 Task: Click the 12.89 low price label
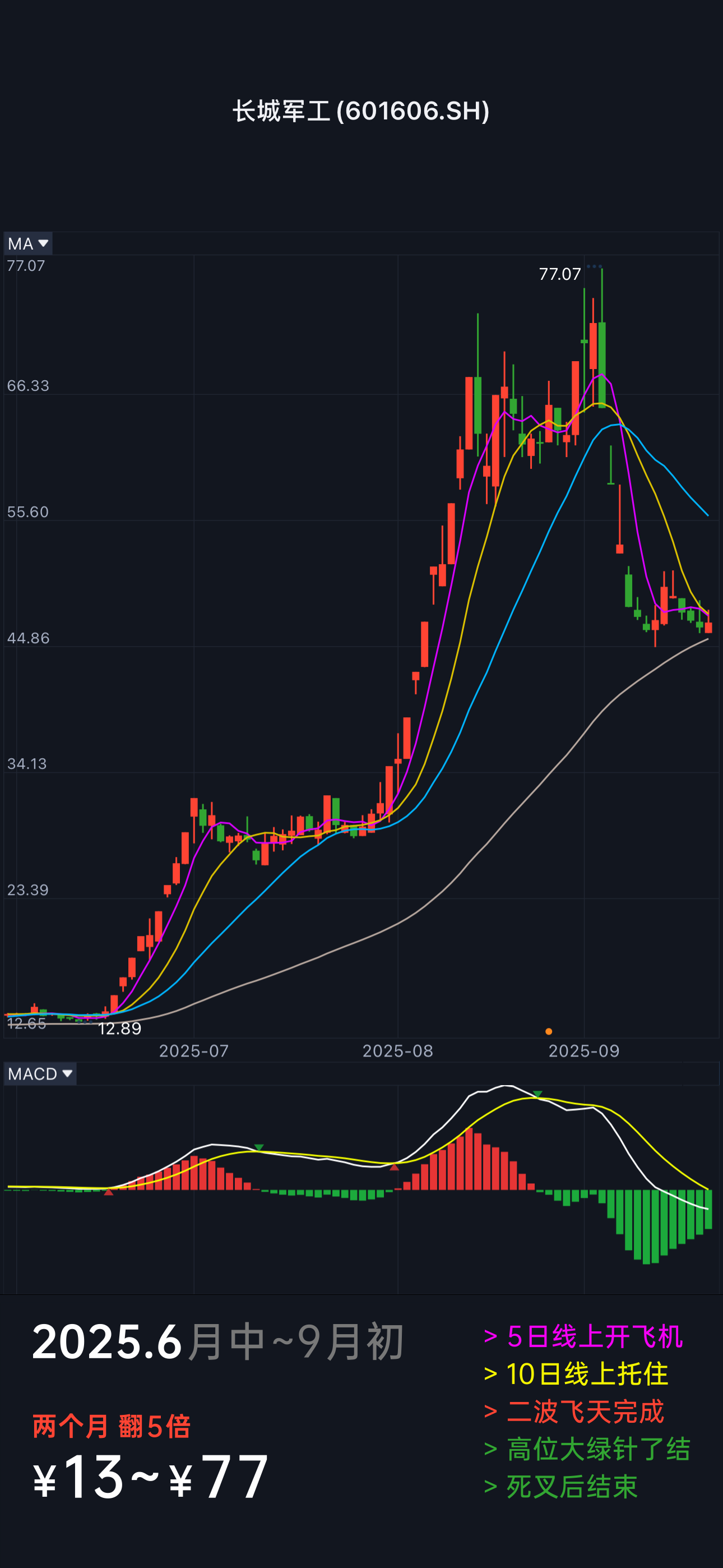point(119,1029)
